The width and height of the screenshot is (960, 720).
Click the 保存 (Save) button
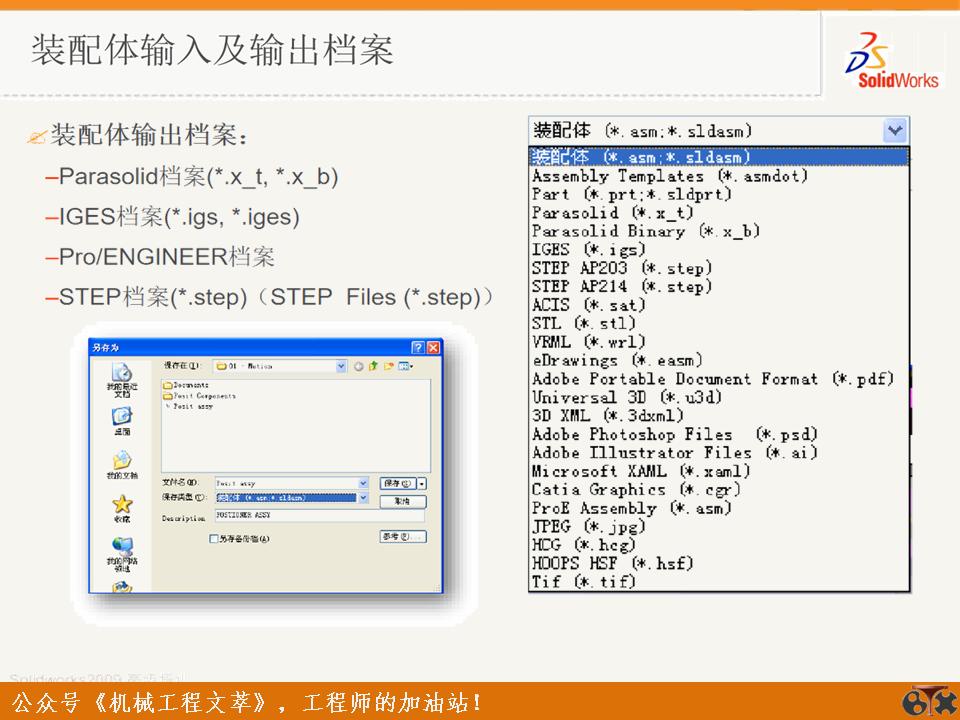(x=399, y=482)
